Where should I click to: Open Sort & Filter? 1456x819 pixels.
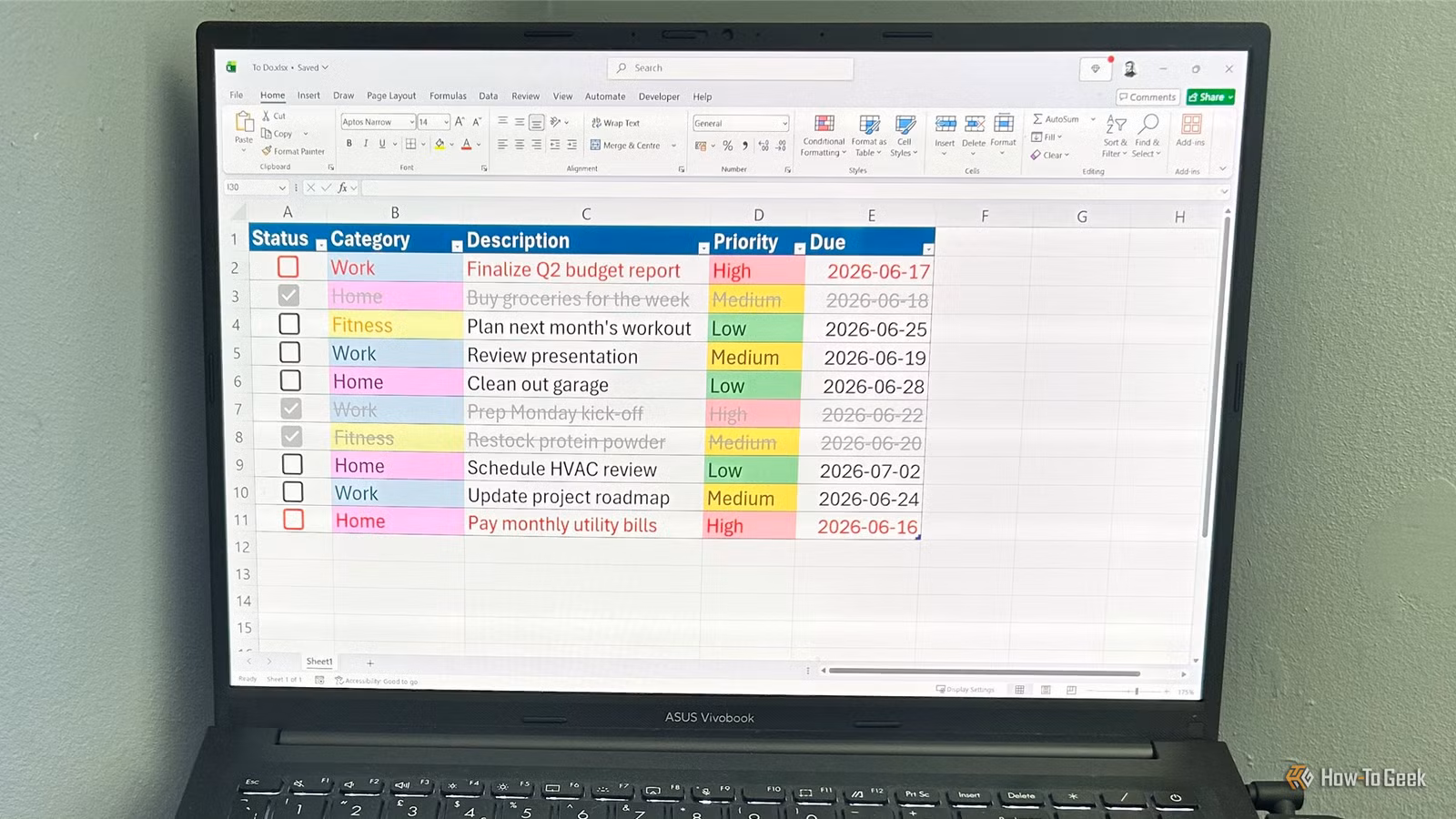(x=1116, y=135)
